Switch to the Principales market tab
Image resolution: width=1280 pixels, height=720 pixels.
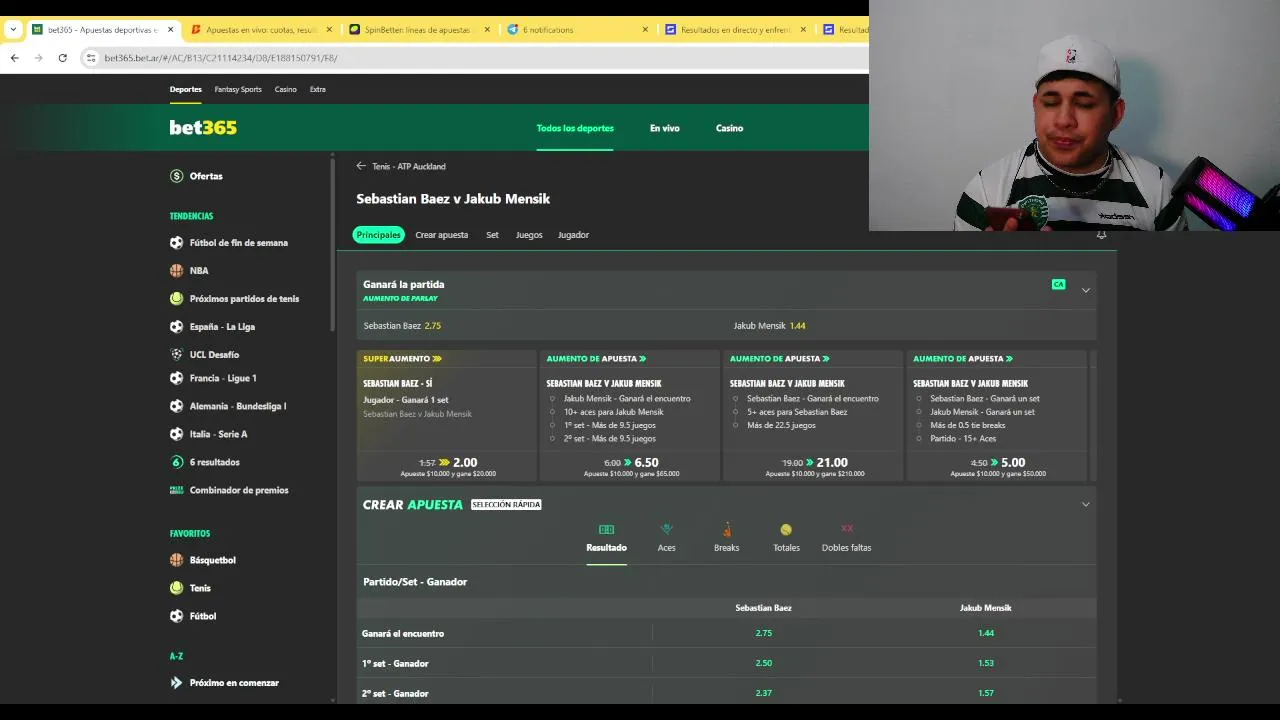(x=378, y=235)
